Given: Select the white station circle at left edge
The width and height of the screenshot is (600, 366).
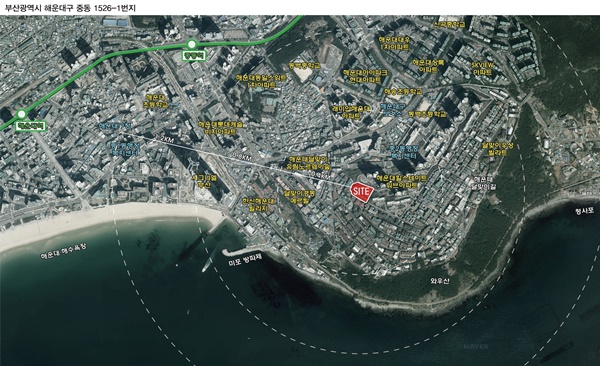Looking at the screenshot, I should [x=22, y=114].
